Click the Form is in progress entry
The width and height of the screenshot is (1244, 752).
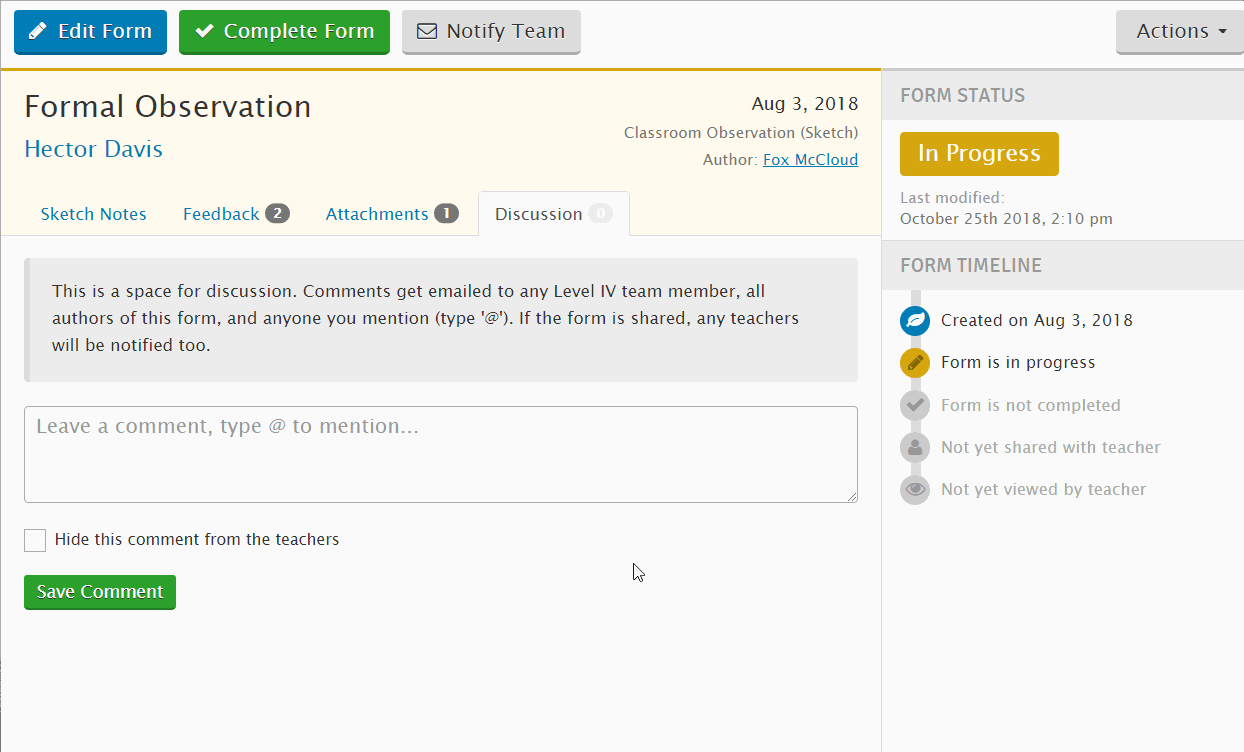pyautogui.click(x=1018, y=363)
